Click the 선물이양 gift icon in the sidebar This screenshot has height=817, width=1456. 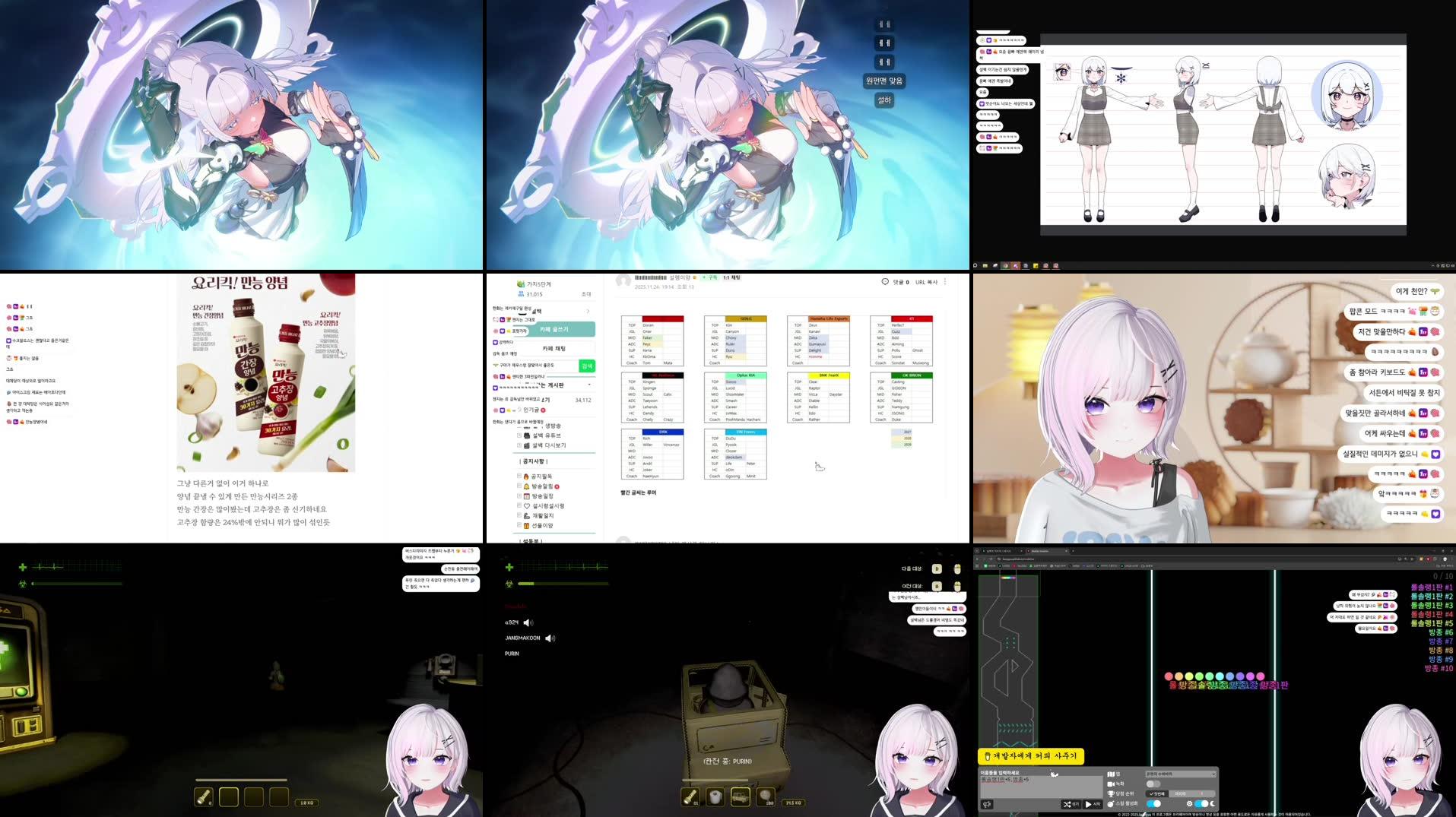526,524
